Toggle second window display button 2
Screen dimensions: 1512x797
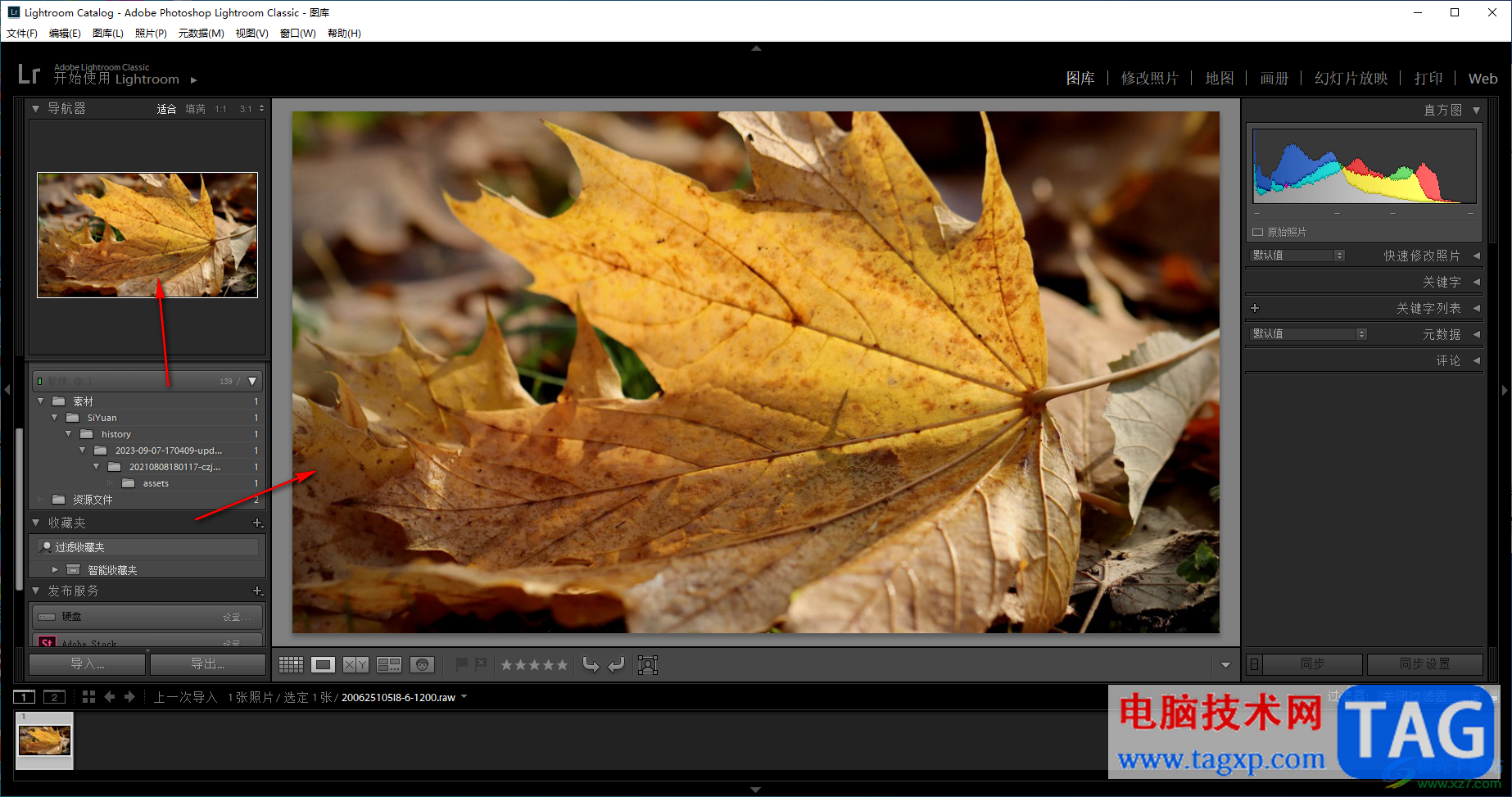point(54,697)
